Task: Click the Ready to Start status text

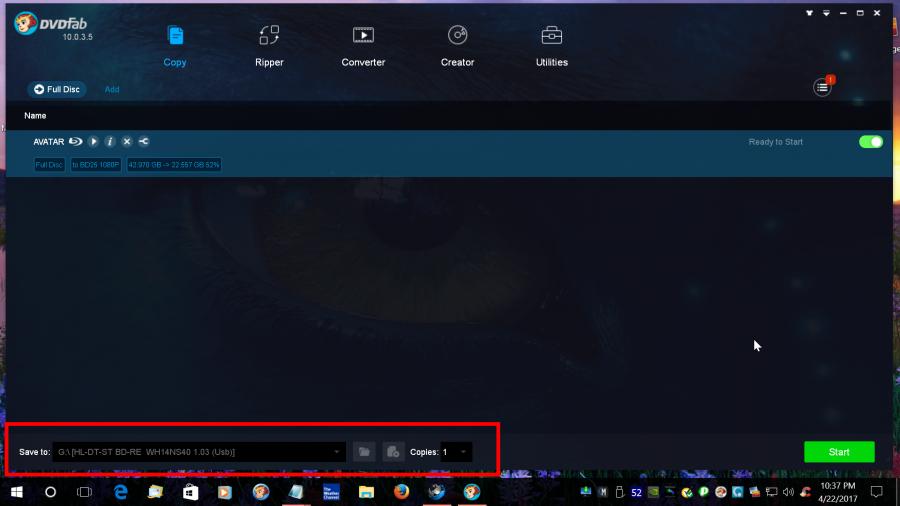Action: coord(775,142)
